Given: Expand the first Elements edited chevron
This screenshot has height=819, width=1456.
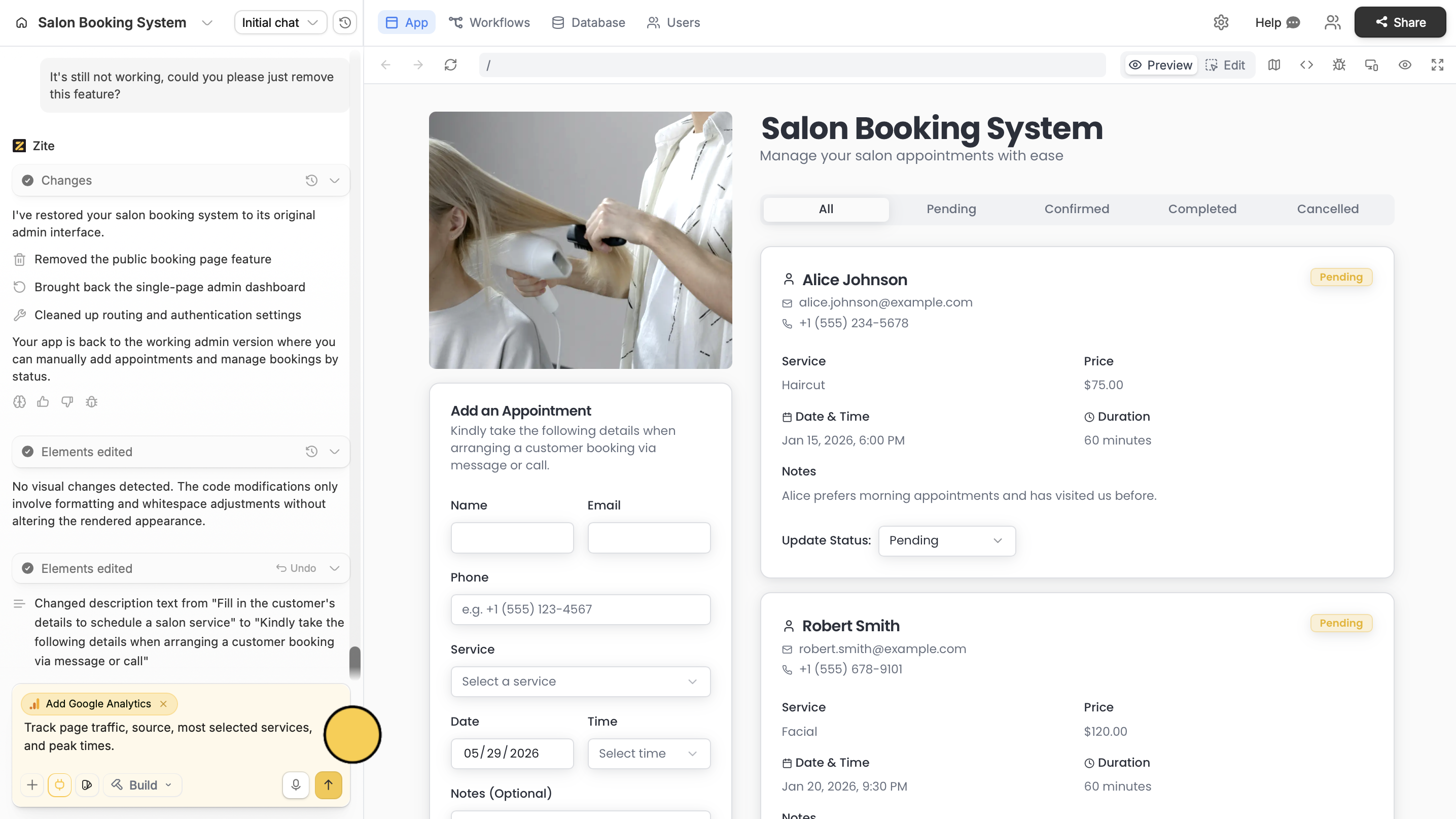Looking at the screenshot, I should 335,451.
